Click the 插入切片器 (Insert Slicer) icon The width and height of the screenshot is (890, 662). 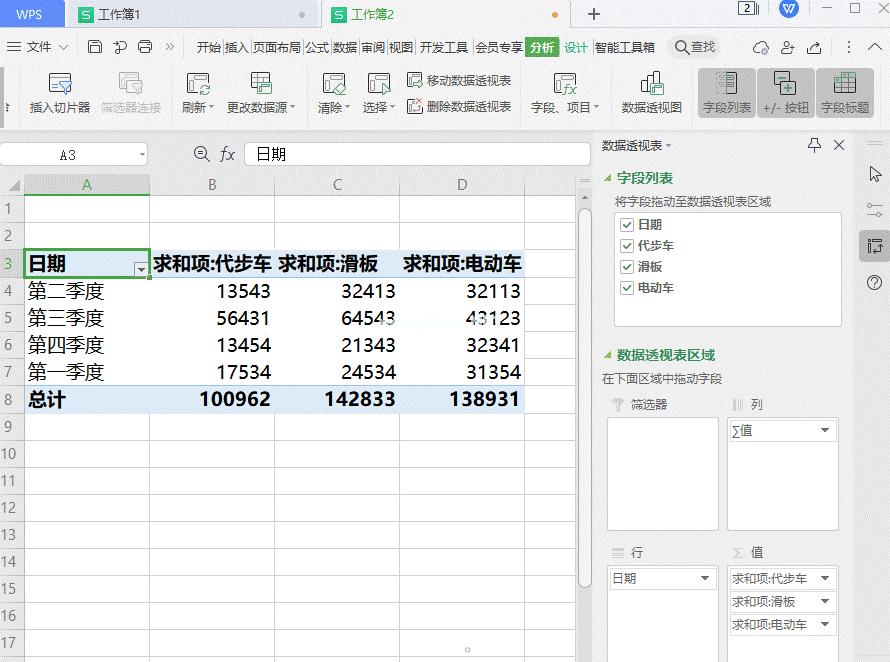60,84
